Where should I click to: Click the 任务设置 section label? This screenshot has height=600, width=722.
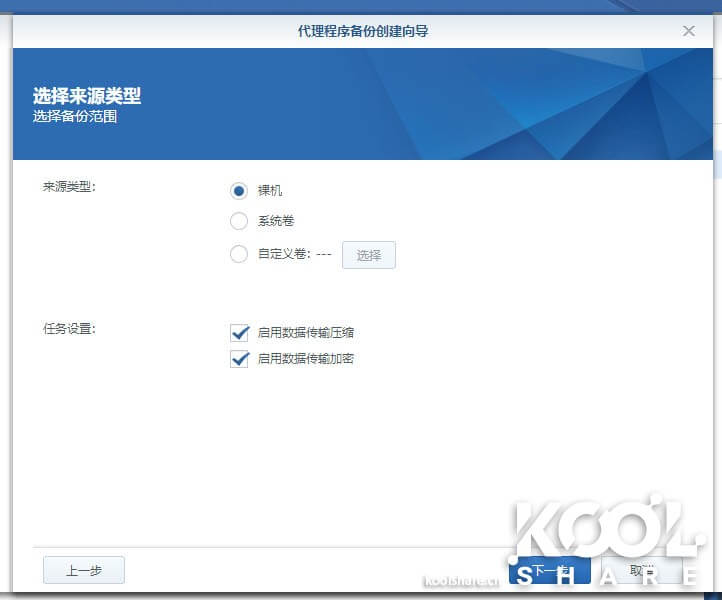[69, 328]
